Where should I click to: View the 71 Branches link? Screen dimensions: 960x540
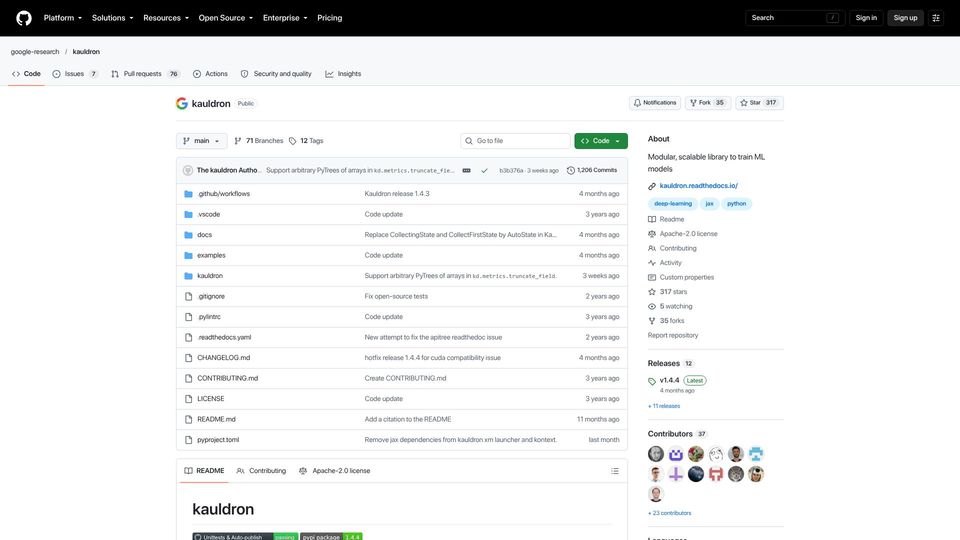point(258,141)
